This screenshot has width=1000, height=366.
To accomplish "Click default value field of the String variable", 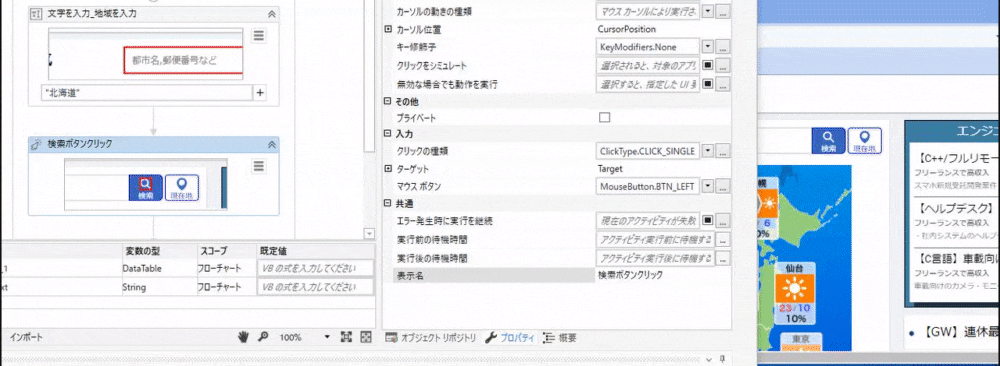I will pyautogui.click(x=316, y=288).
